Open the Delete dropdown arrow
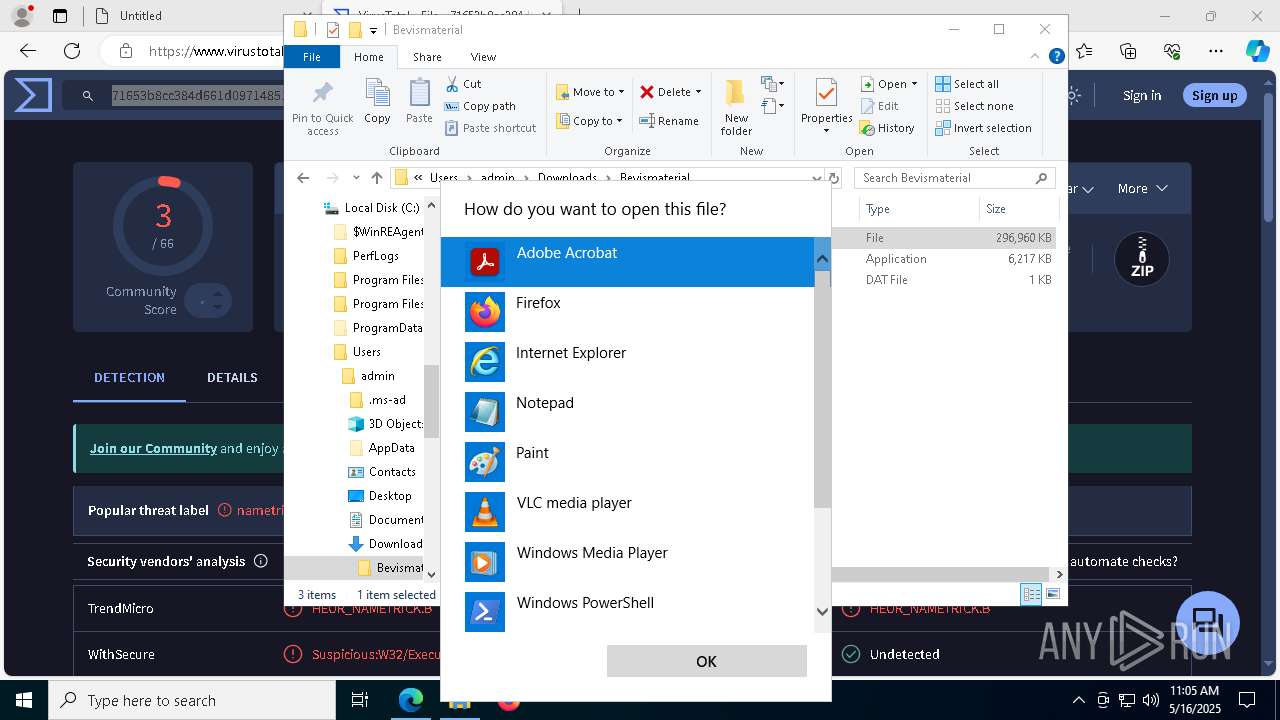The height and width of the screenshot is (720, 1280). 698,92
